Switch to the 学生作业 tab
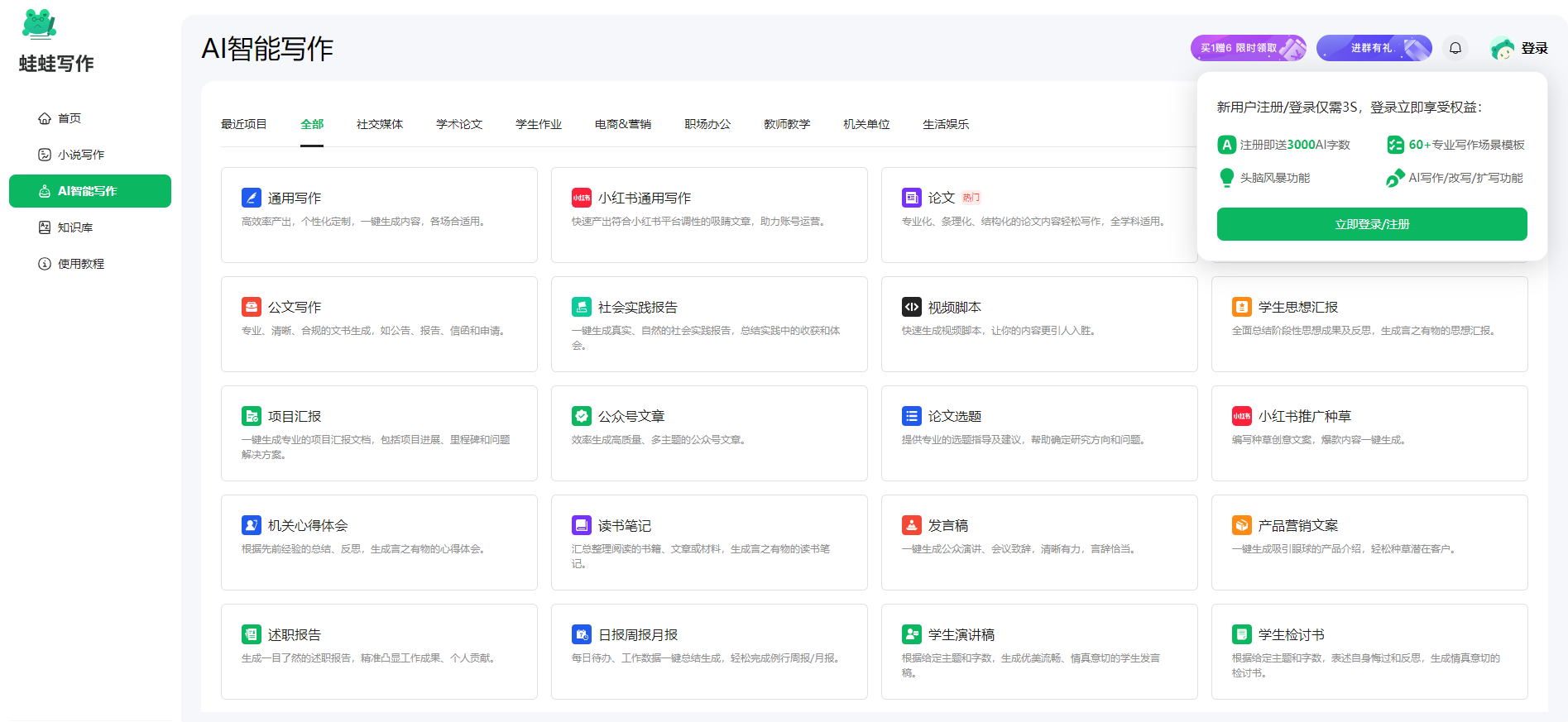The image size is (1568, 722). click(x=539, y=124)
